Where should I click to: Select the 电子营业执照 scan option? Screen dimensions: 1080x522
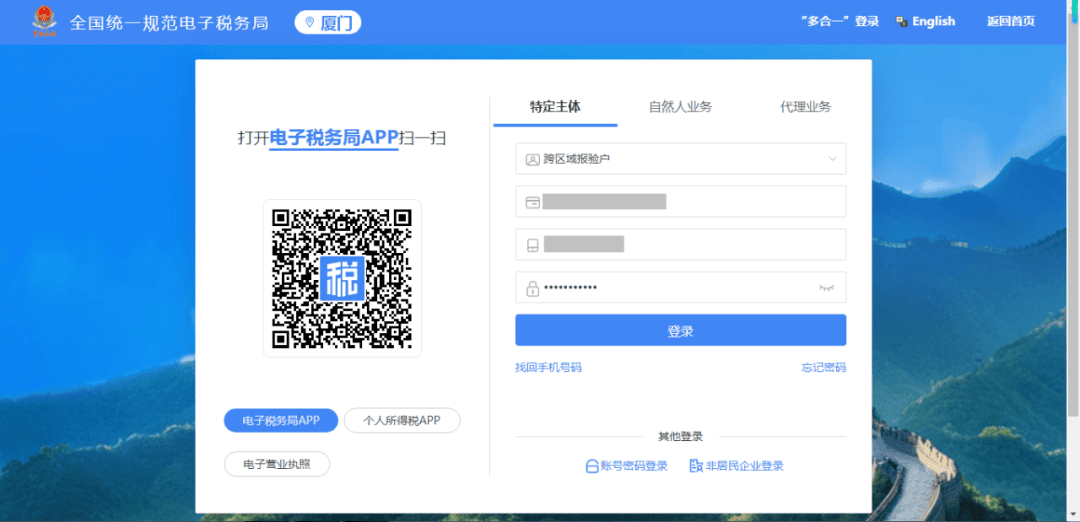point(277,464)
